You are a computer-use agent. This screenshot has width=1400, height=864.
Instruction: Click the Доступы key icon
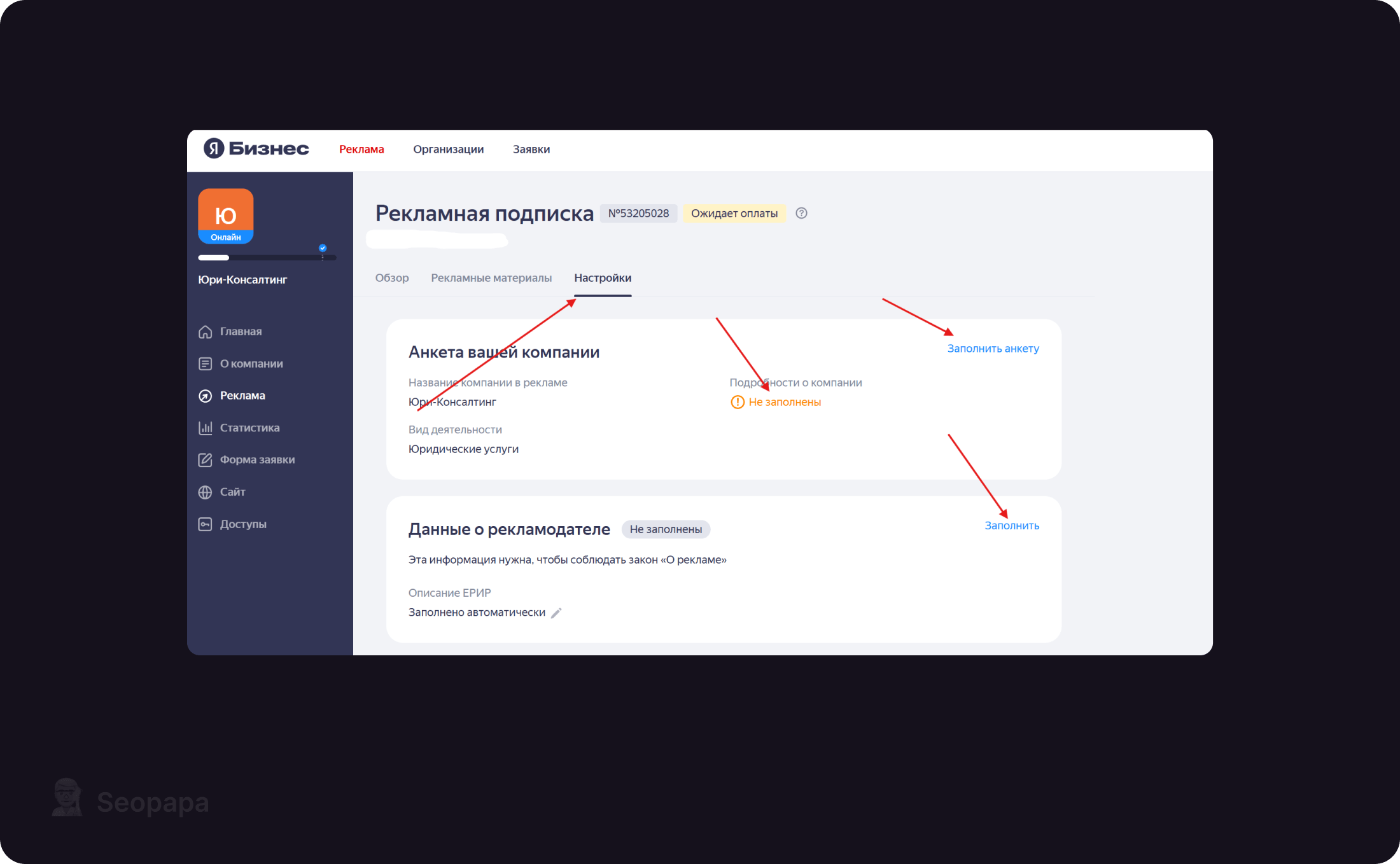(x=205, y=524)
